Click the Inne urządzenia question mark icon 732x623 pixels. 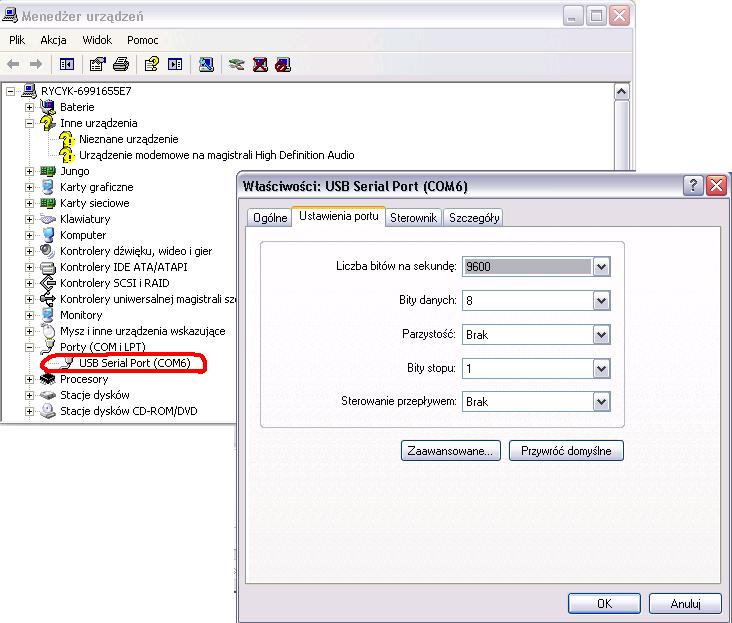click(x=48, y=123)
